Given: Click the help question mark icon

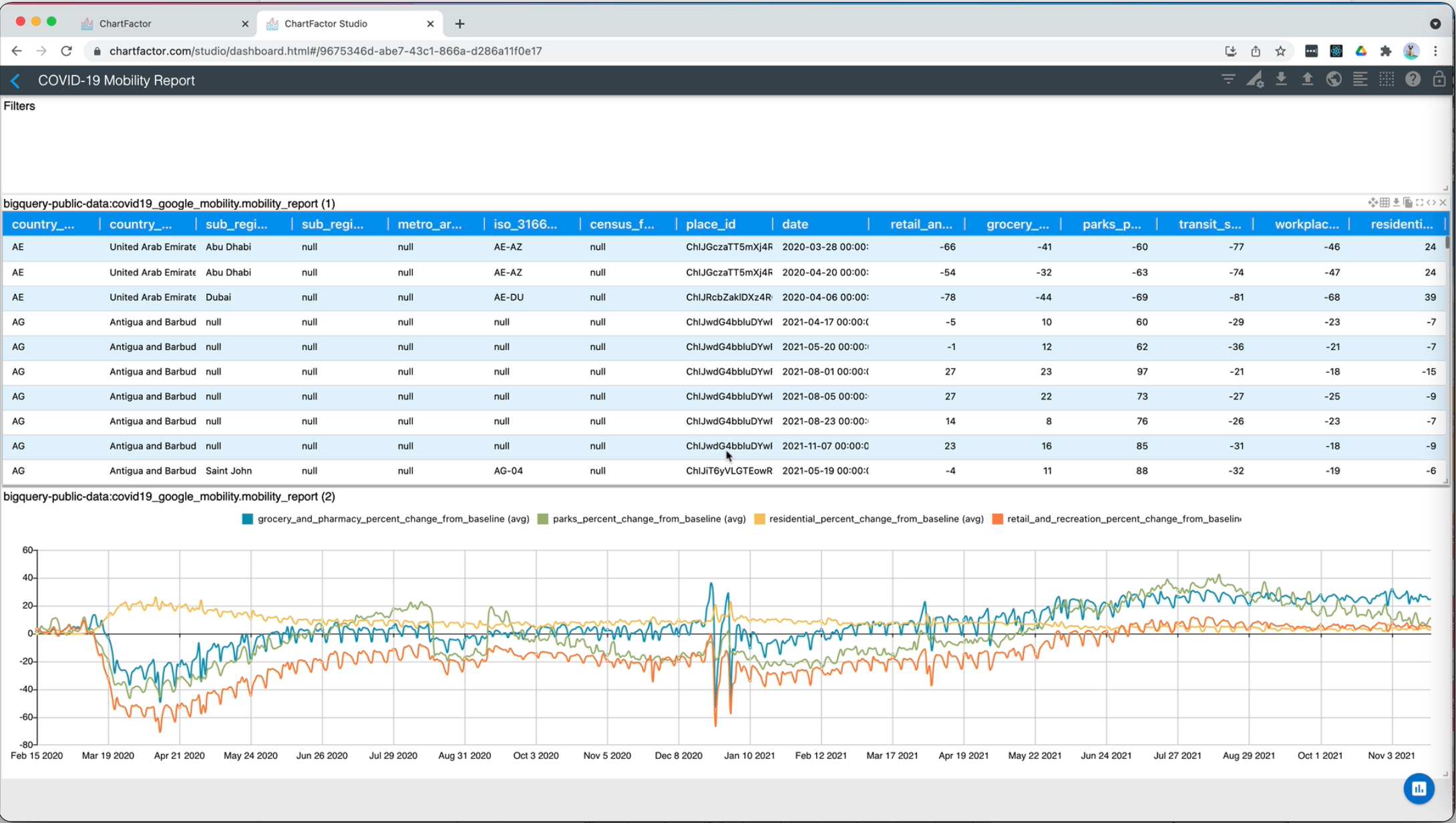Looking at the screenshot, I should coord(1413,79).
